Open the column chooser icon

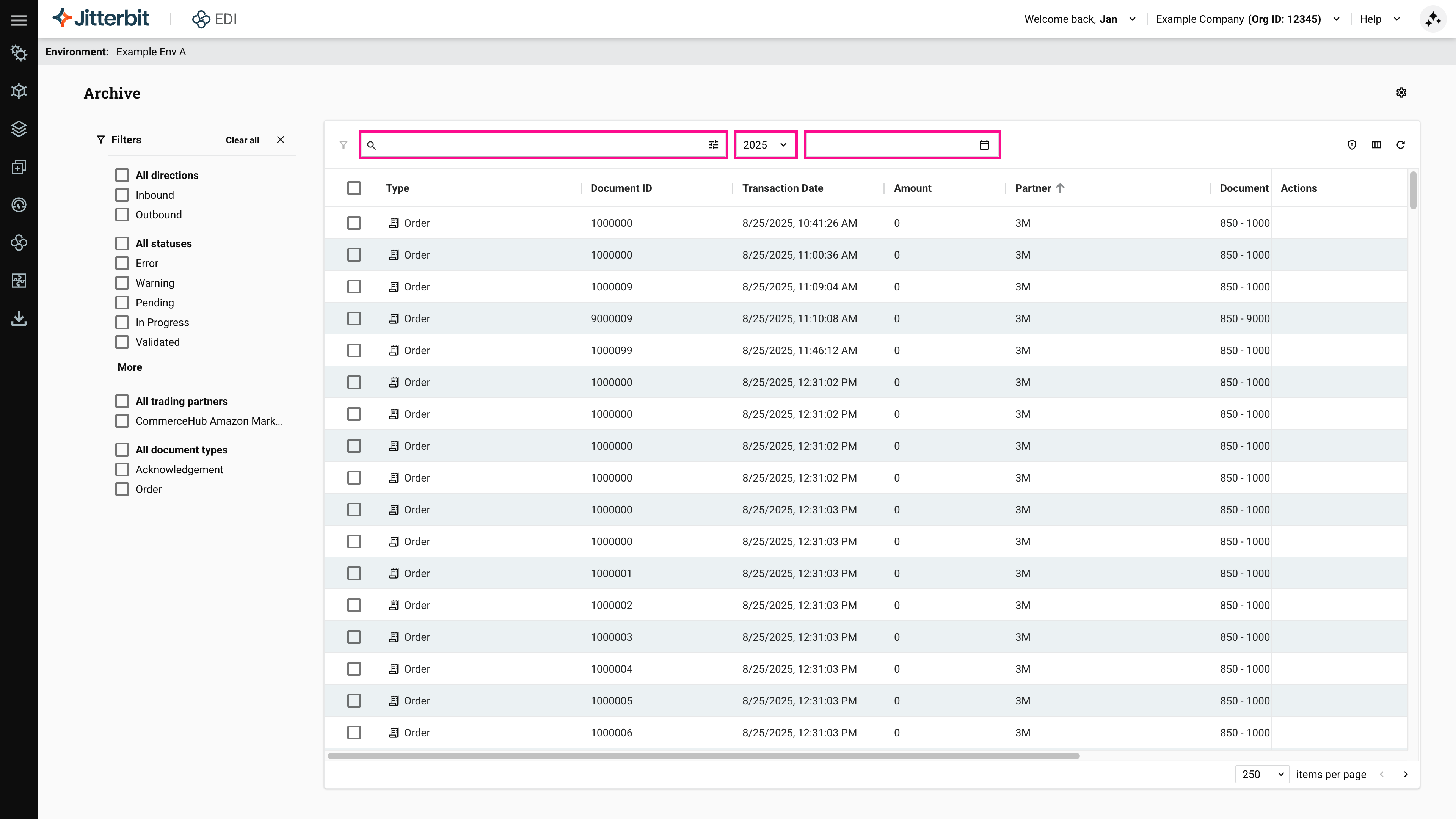1376,145
